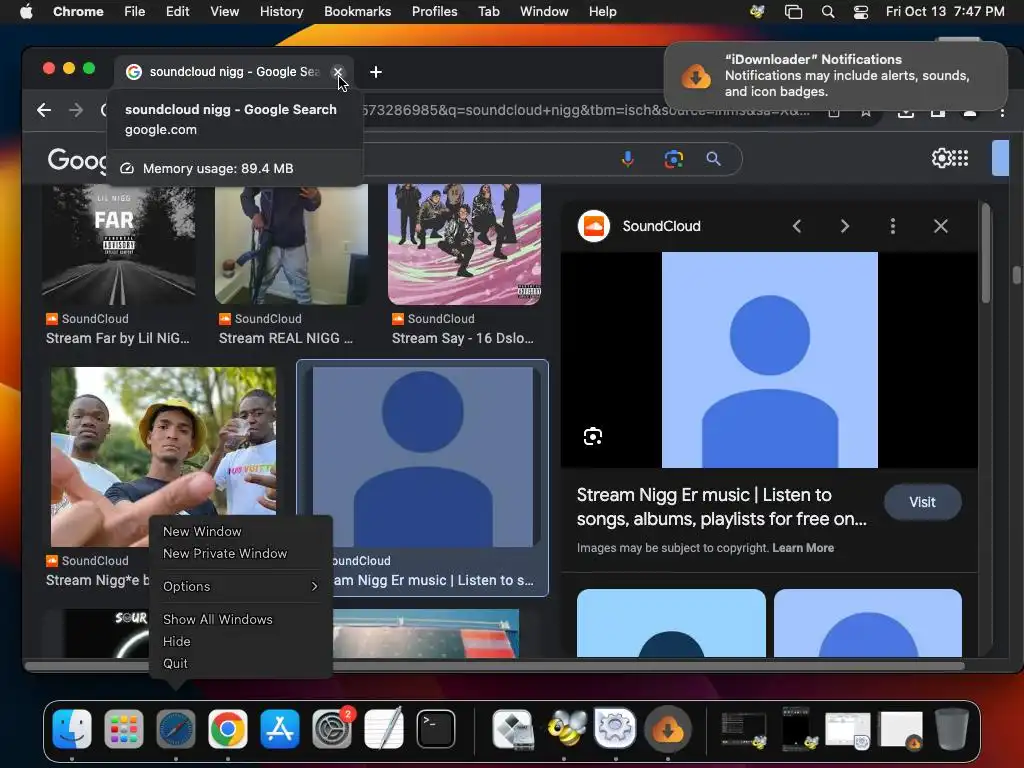Open the Apple menu
Screen dimensions: 1024x768
point(26,12)
